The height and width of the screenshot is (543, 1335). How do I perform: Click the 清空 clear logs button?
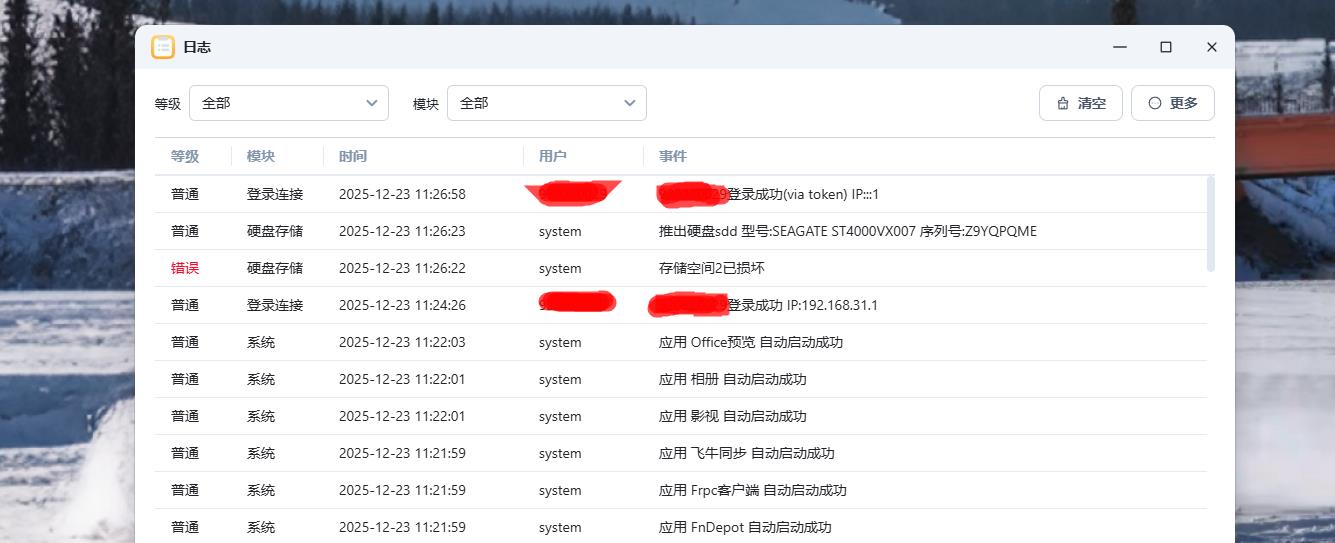tap(1081, 103)
